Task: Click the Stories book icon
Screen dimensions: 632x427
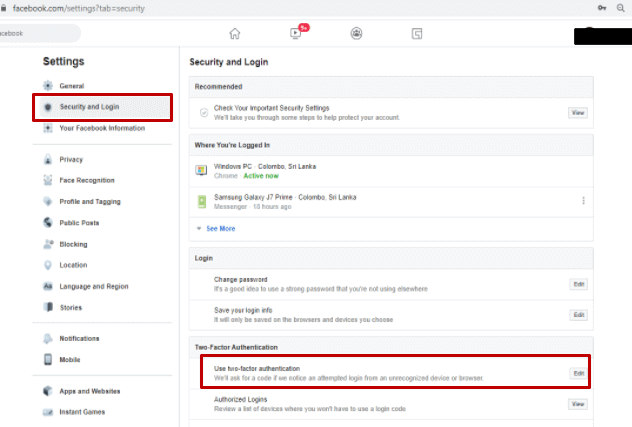Action: click(48, 307)
